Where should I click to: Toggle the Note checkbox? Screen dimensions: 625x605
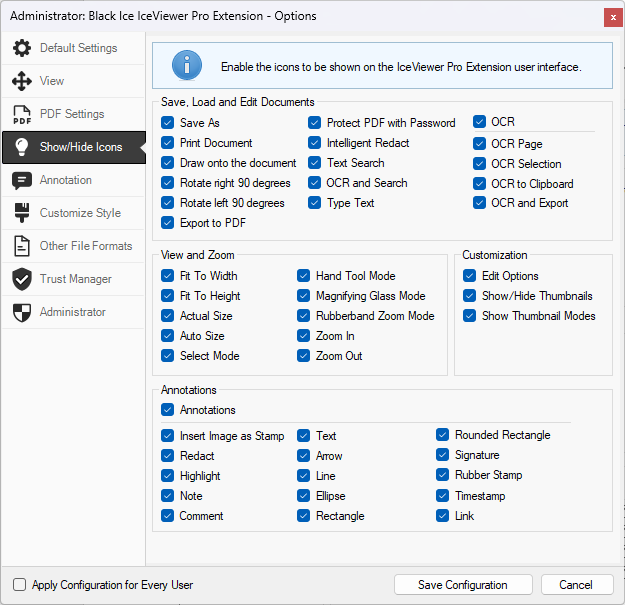tap(167, 495)
